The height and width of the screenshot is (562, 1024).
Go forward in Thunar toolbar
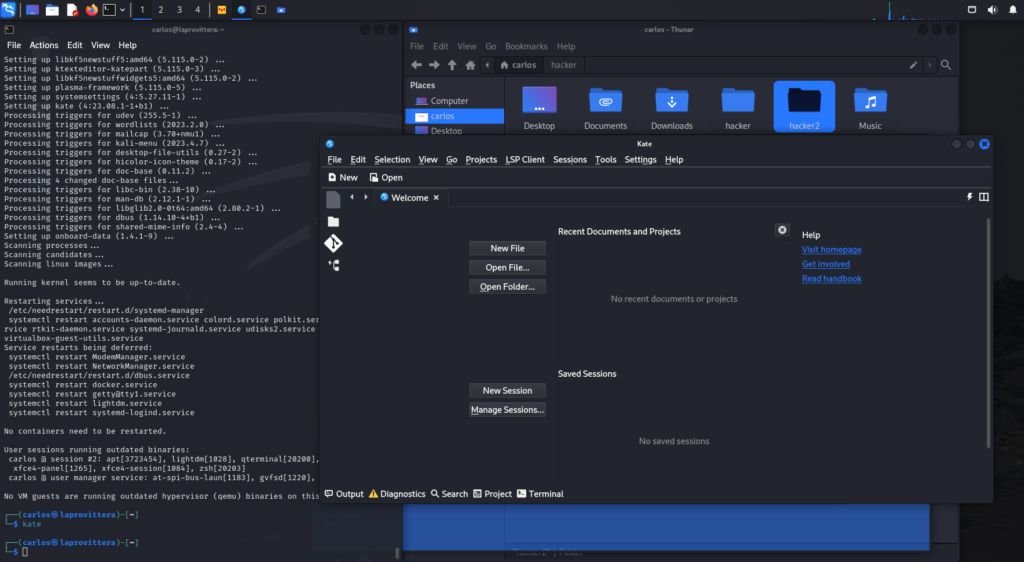[x=434, y=65]
